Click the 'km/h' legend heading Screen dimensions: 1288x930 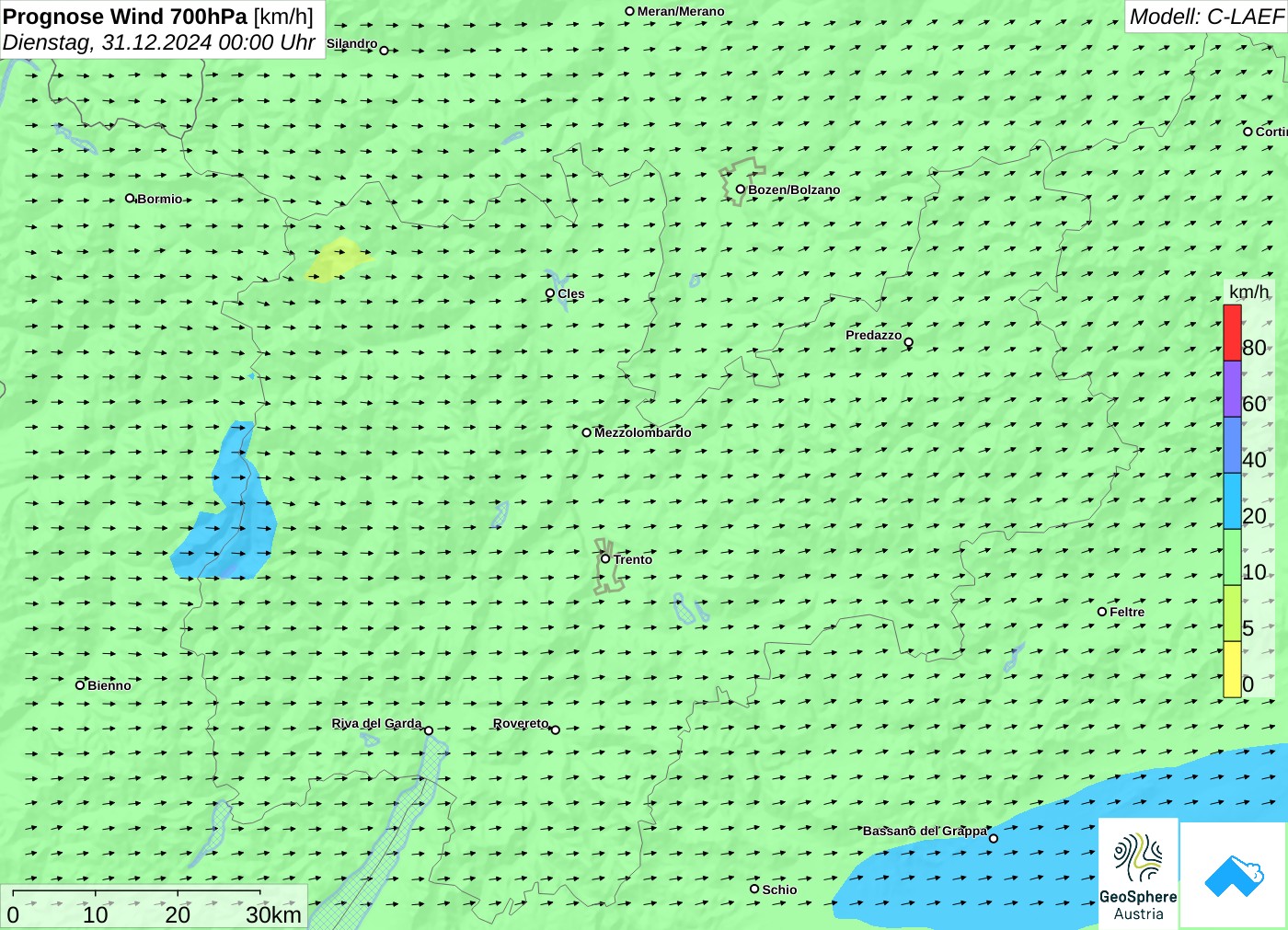pos(1249,293)
